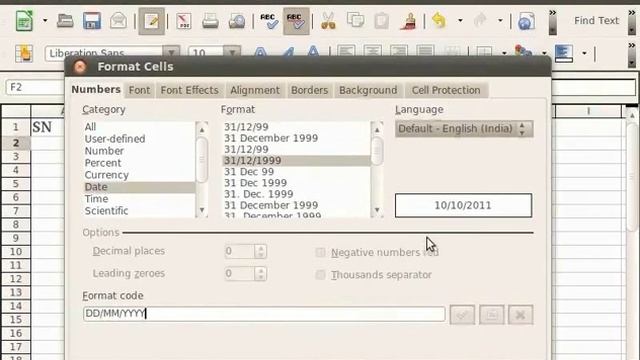Screen dimensions: 640x360
Task: Click the Open file icon
Action: coord(65,20)
